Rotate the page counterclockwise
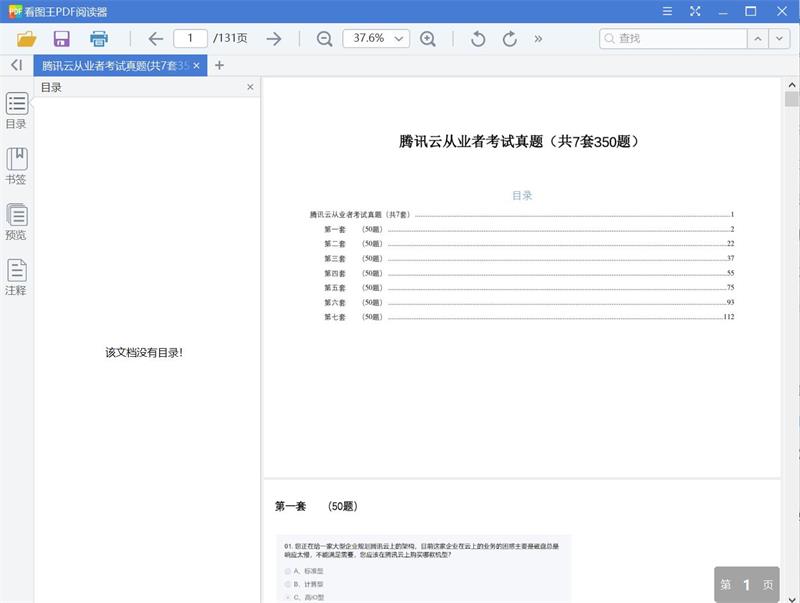Image resolution: width=800 pixels, height=603 pixels. click(x=478, y=39)
